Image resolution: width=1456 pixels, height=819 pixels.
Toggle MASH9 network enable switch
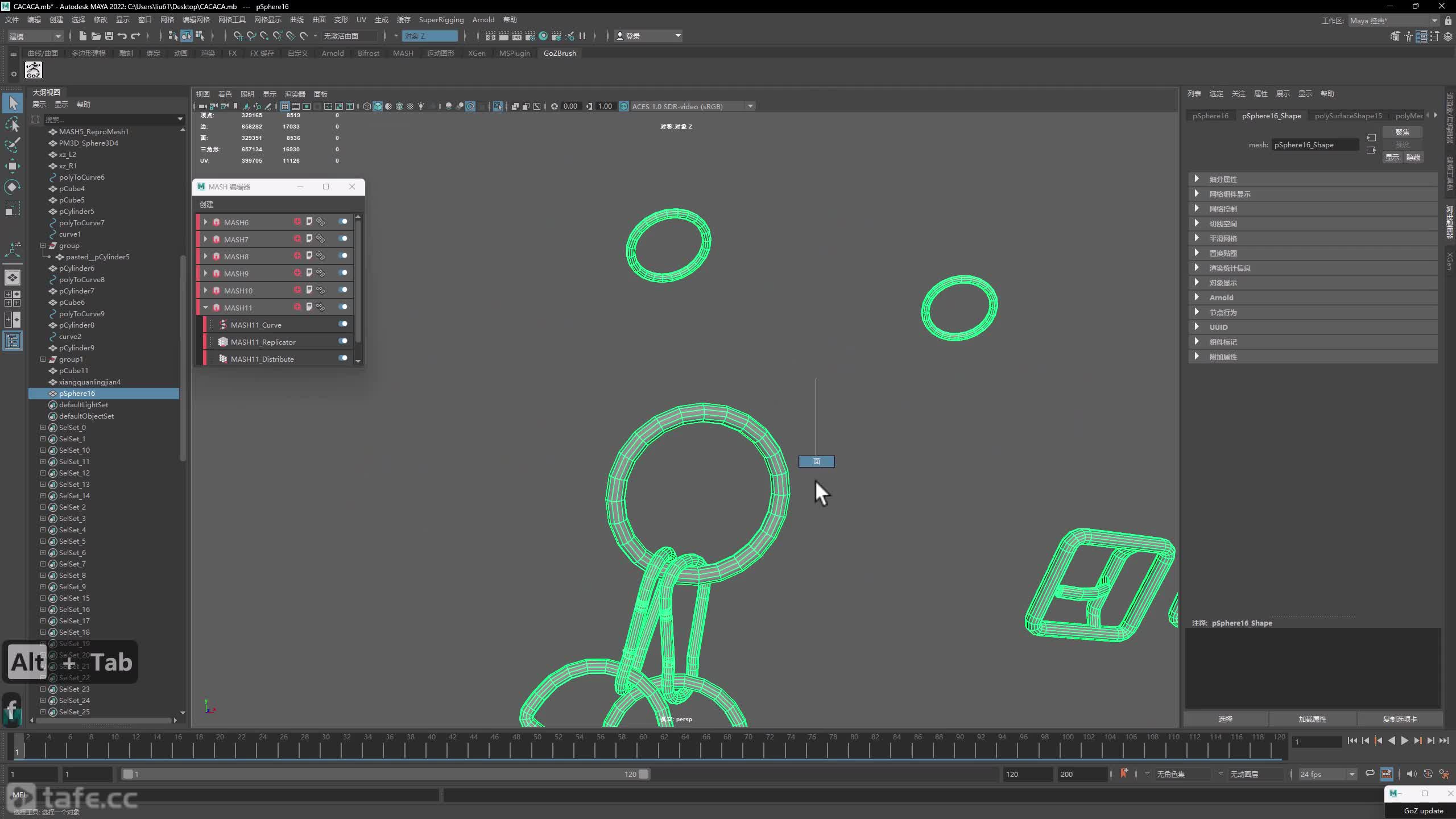click(343, 273)
